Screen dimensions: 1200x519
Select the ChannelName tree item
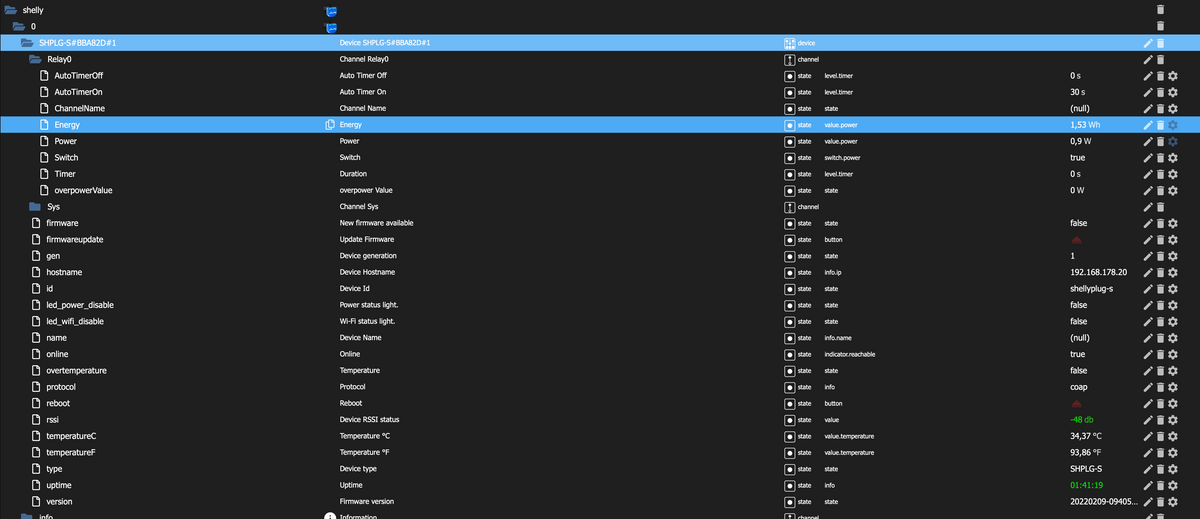click(79, 108)
